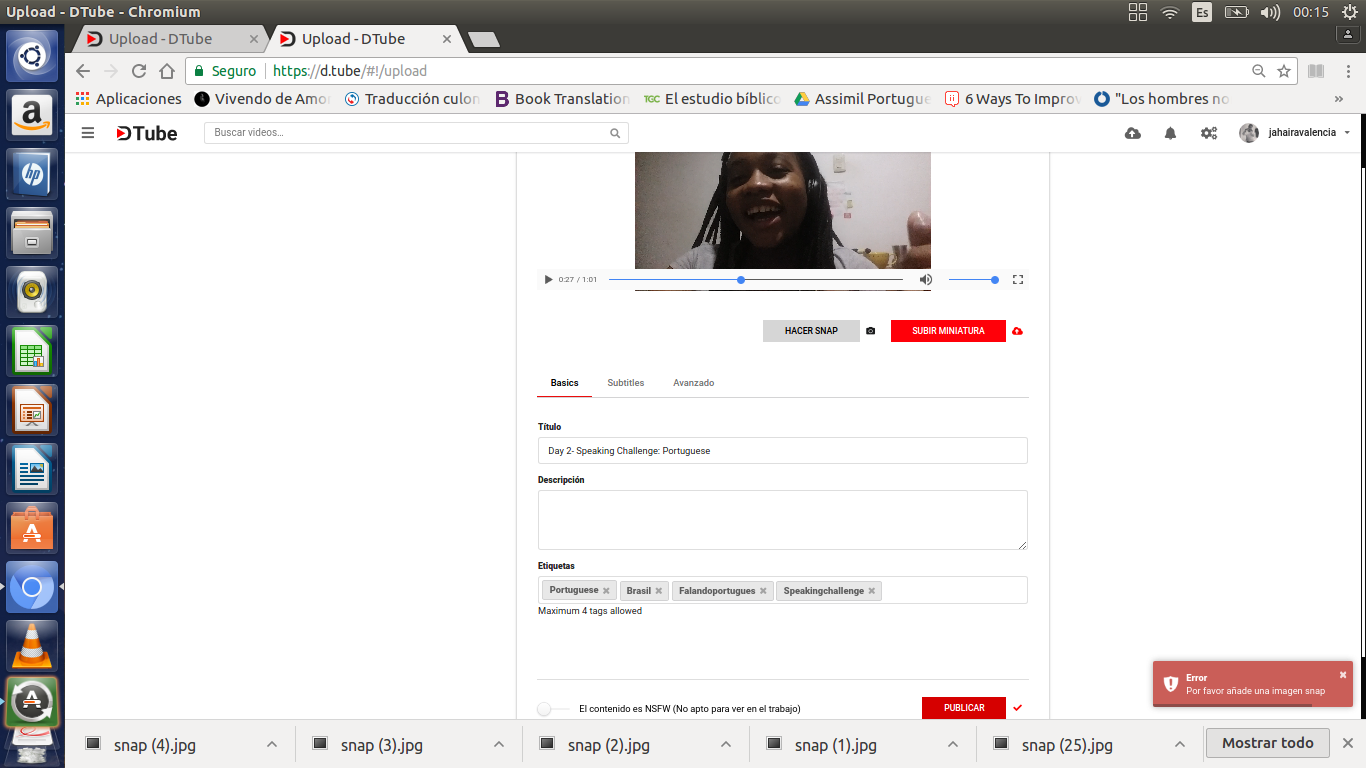Adjust the video volume slider

(973, 280)
